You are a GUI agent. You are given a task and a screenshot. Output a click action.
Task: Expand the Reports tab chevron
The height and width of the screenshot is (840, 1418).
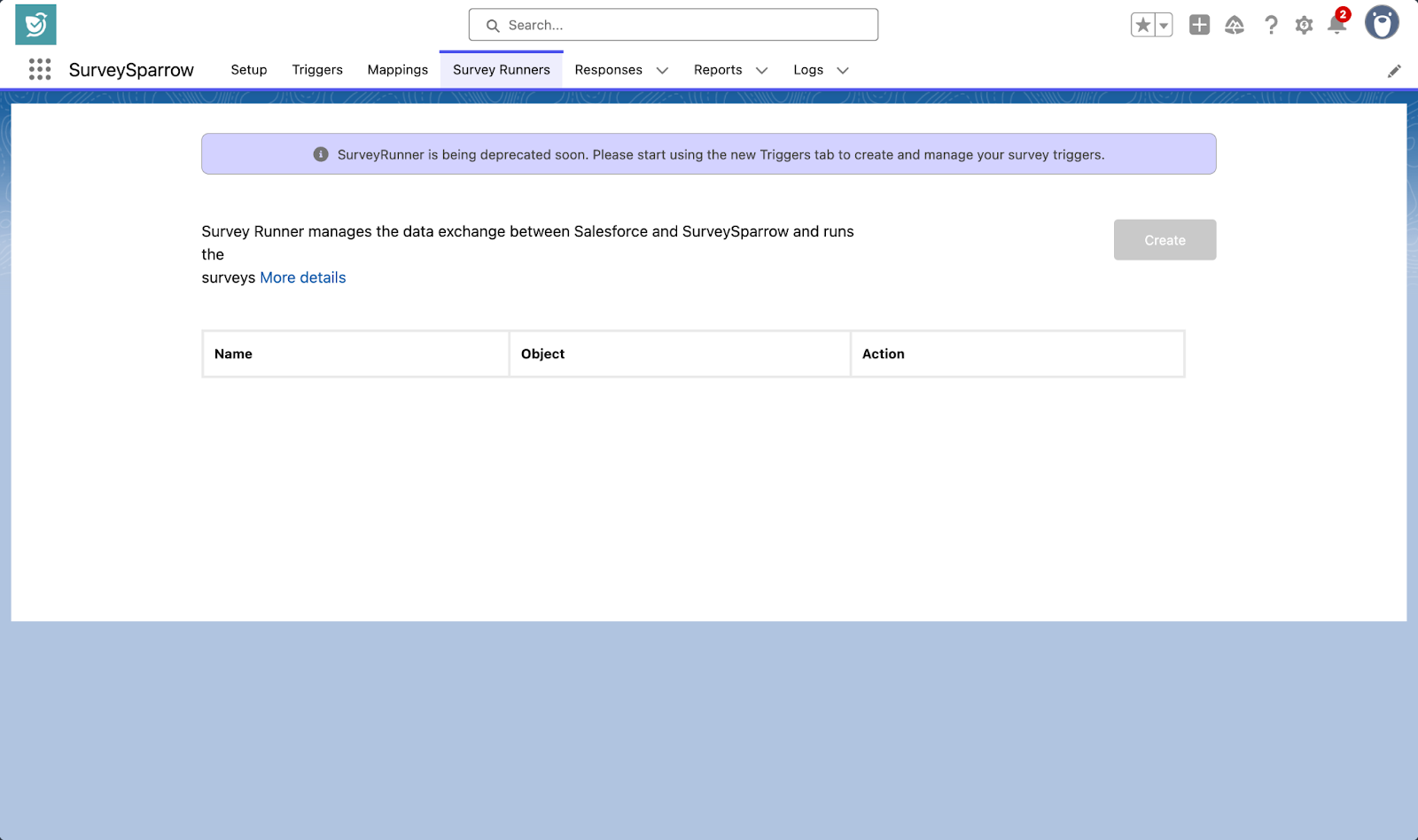[761, 71]
